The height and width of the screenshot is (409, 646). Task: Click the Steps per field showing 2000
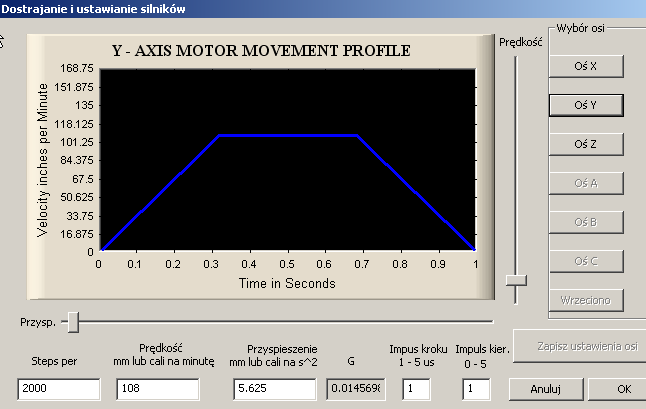coord(59,389)
